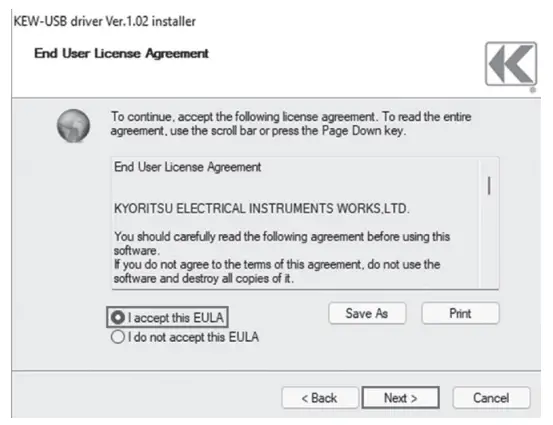Save the license via Save As
The height and width of the screenshot is (425, 553).
click(367, 313)
